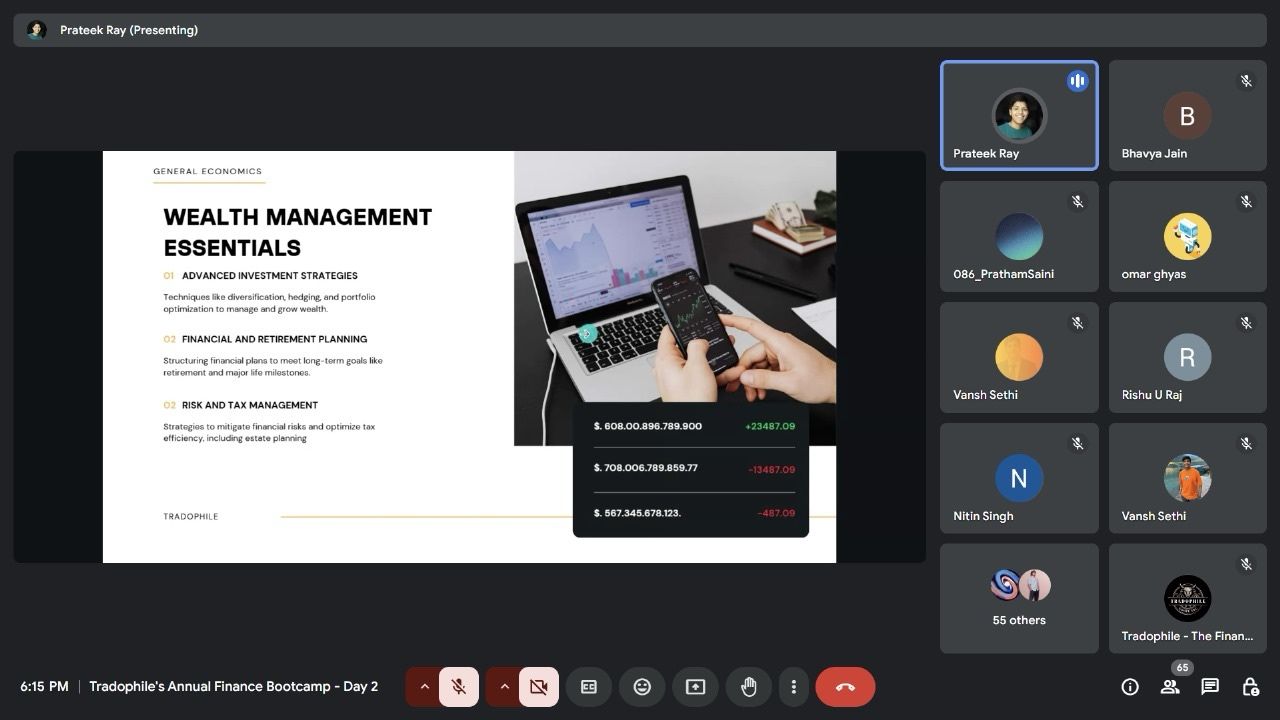
Task: Click the Present now screen-share icon
Action: coord(695,687)
